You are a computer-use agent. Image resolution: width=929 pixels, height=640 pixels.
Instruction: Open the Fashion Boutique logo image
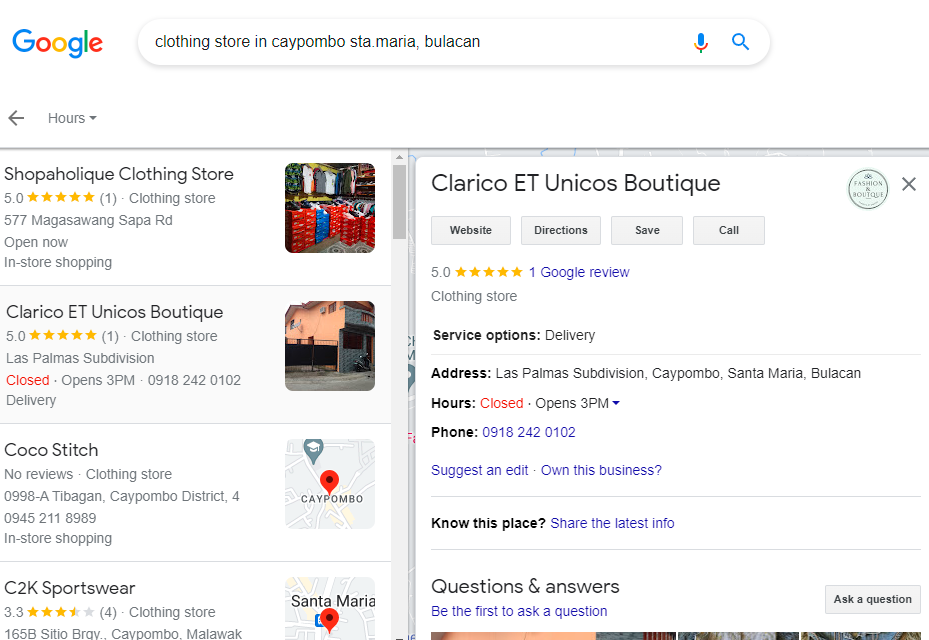867,189
